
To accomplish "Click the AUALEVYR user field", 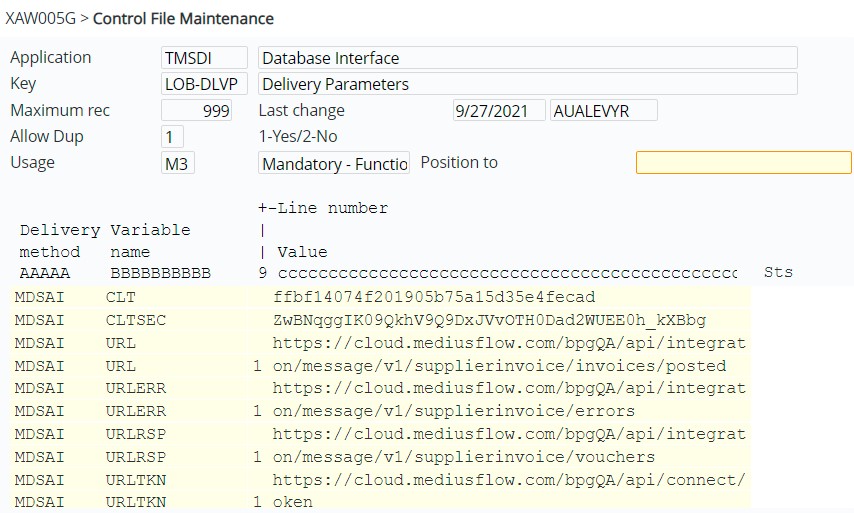I will pyautogui.click(x=604, y=111).
